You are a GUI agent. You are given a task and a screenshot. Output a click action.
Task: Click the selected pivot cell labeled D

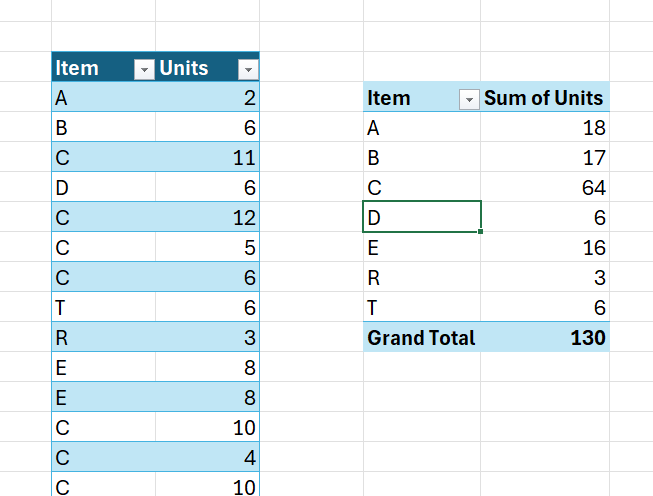(x=421, y=217)
